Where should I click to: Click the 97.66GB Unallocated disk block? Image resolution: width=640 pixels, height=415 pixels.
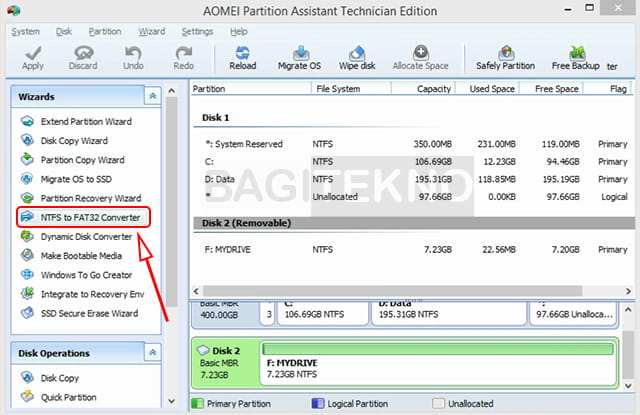574,313
